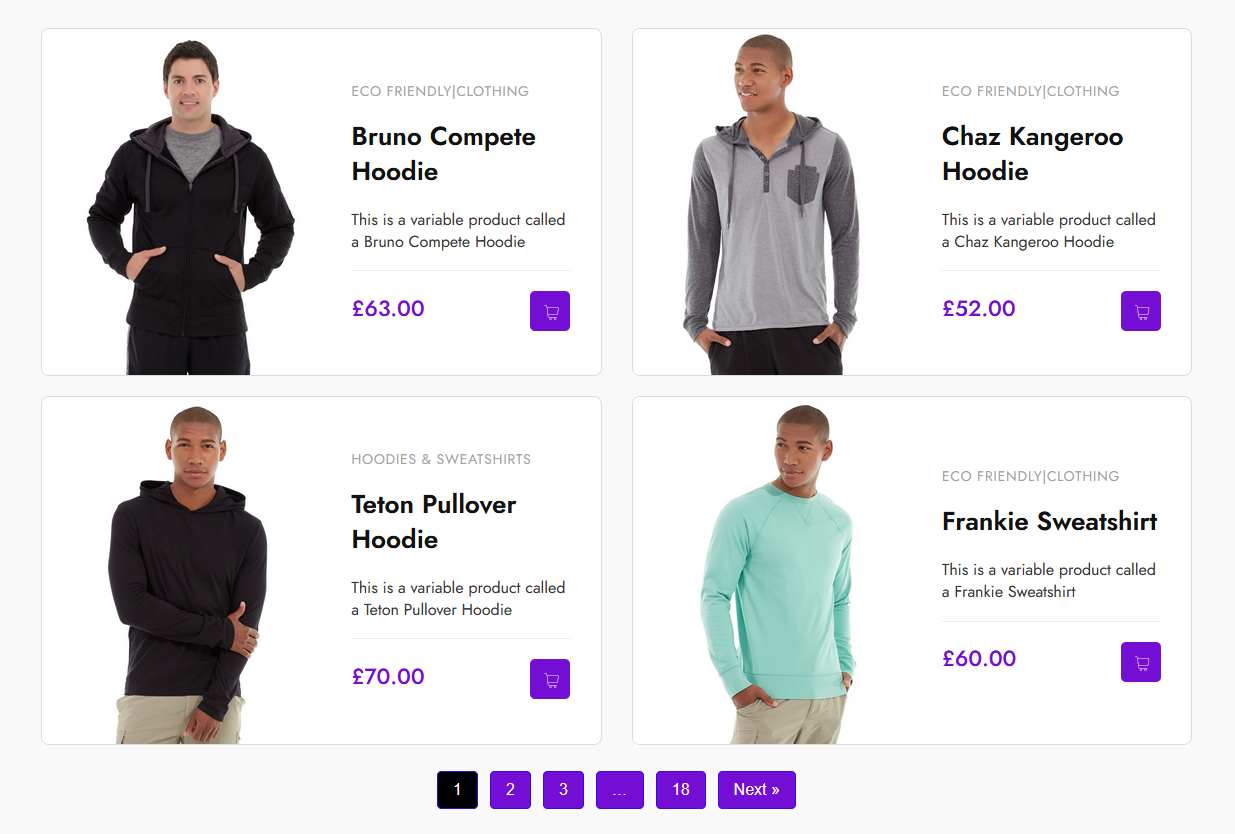The width and height of the screenshot is (1235, 834).
Task: View the Bruno Compete Hoodie product photo
Action: tap(190, 205)
